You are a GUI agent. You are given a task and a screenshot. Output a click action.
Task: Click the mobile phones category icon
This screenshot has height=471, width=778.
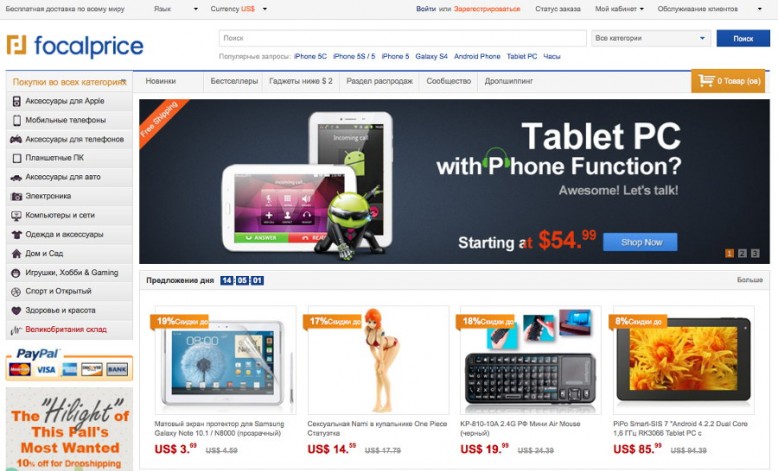(x=17, y=120)
